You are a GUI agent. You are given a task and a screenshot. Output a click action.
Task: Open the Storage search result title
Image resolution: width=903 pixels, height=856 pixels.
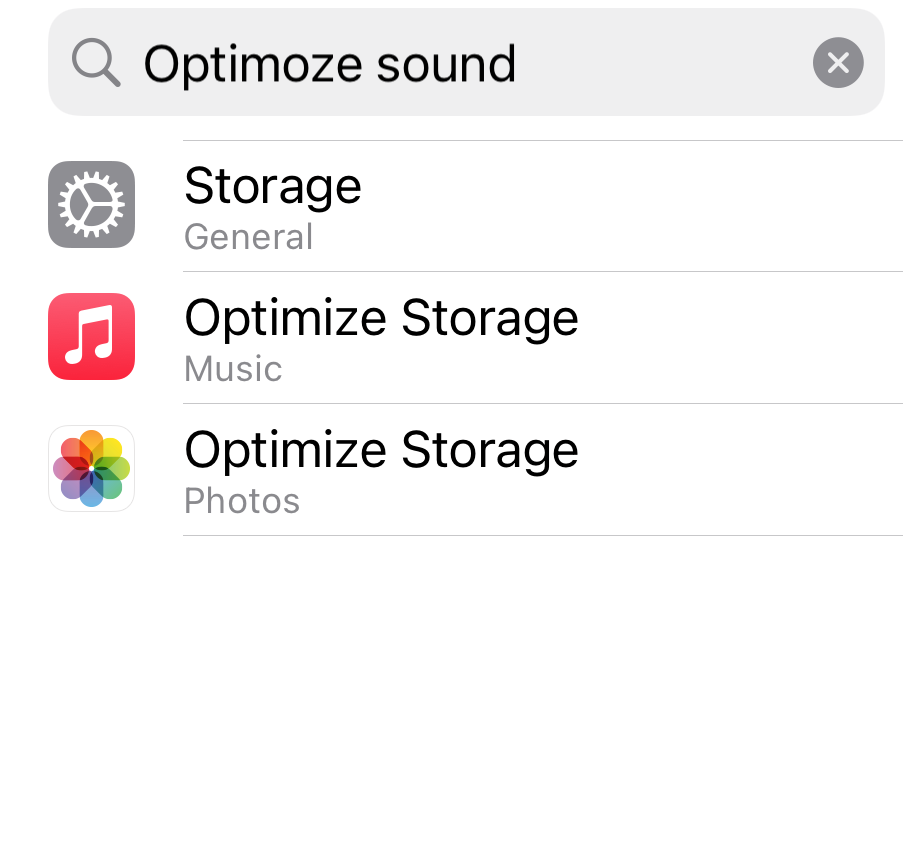[x=273, y=187]
